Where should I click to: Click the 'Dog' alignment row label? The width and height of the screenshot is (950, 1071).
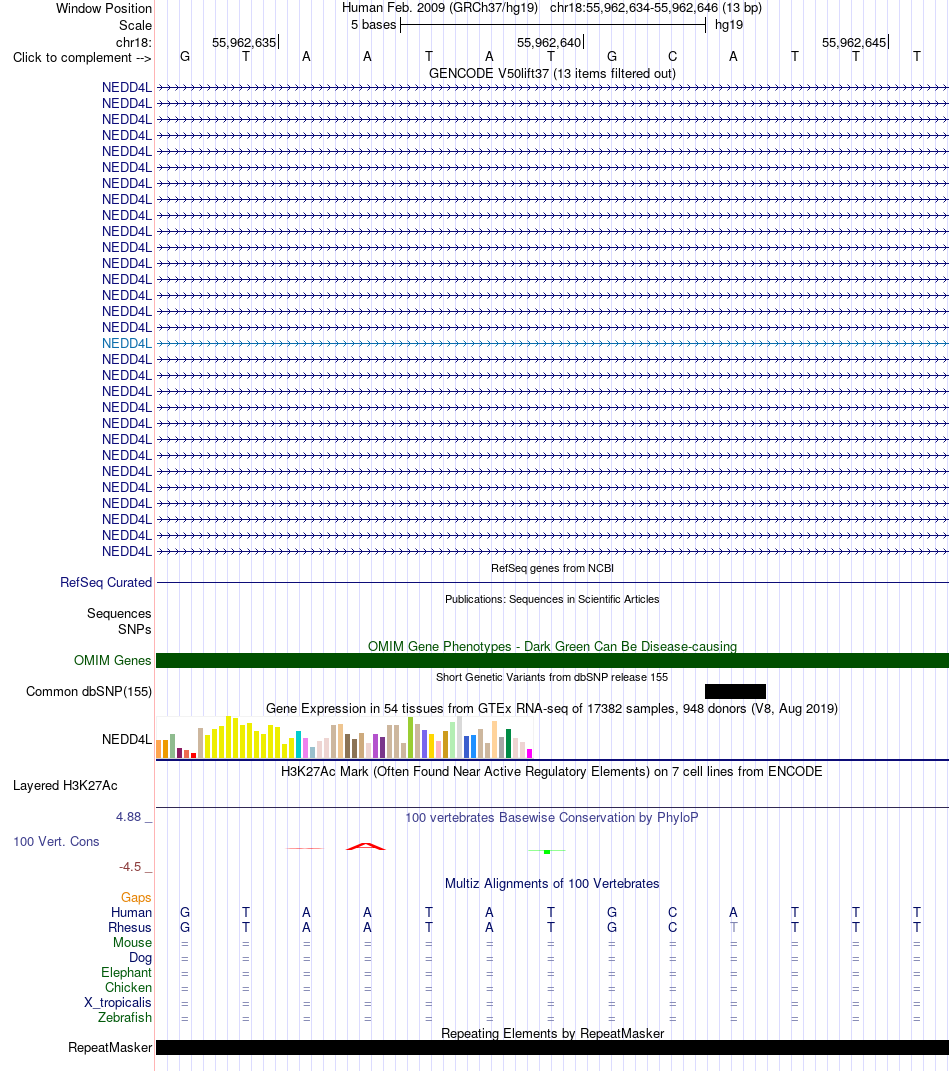click(140, 958)
